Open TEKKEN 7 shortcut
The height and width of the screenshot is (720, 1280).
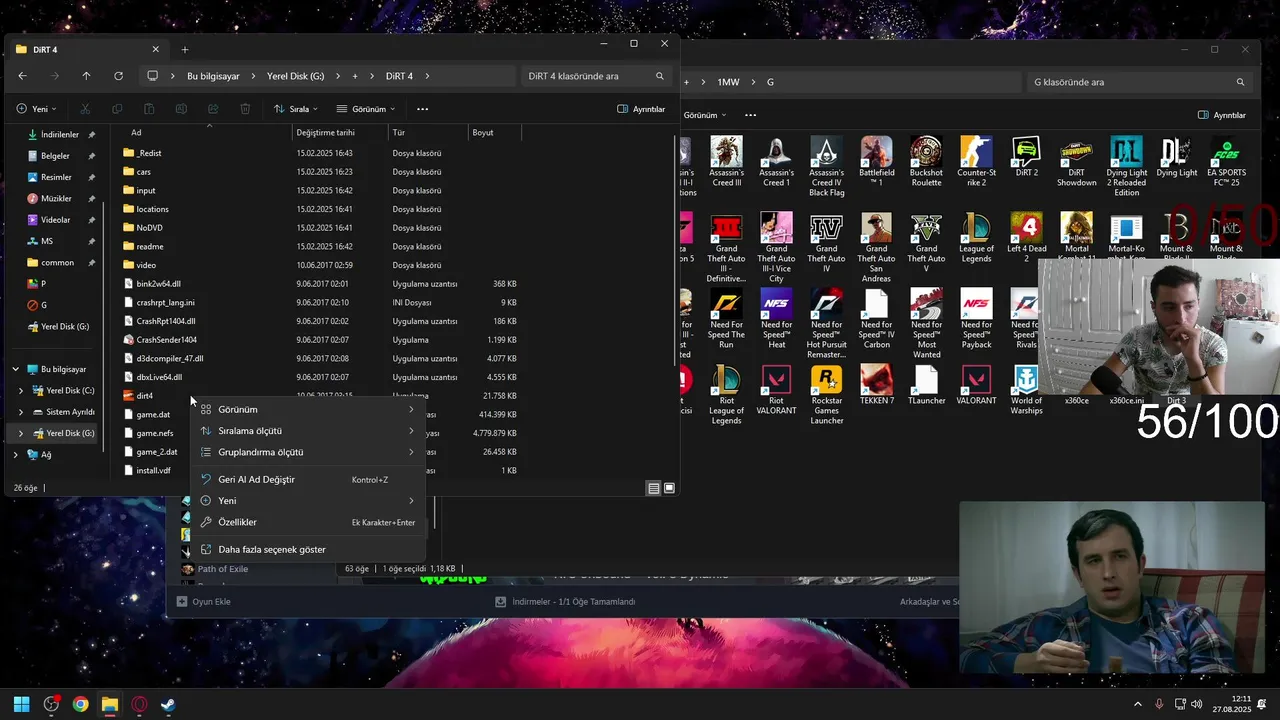876,385
